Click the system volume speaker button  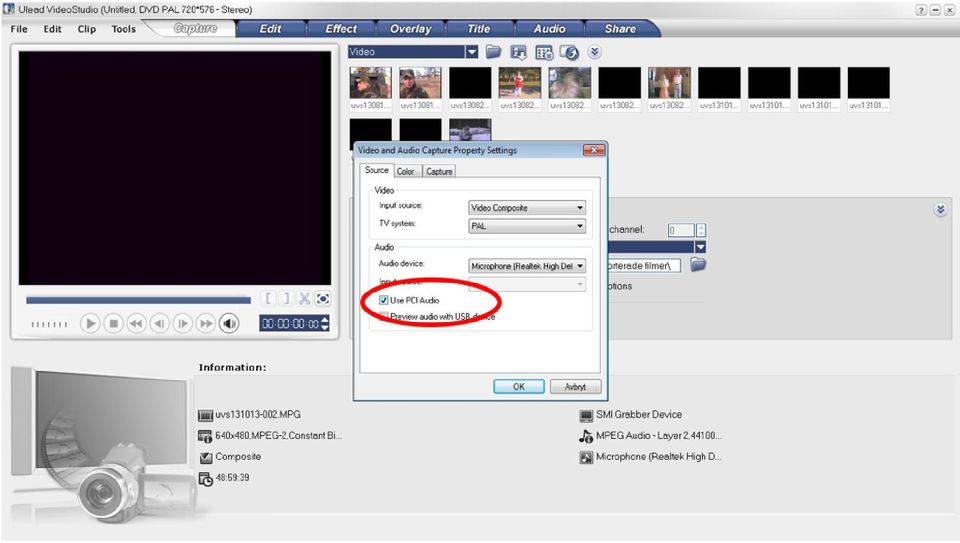(230, 323)
